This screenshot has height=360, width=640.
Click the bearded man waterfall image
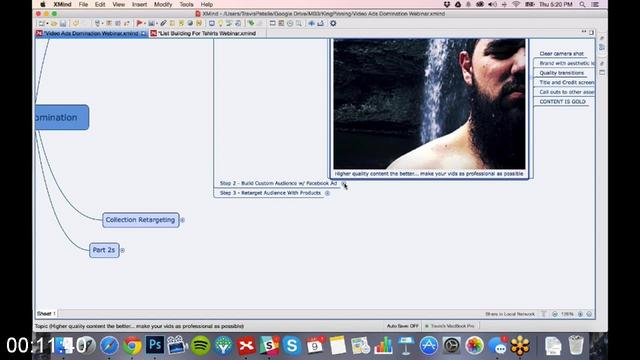429,104
